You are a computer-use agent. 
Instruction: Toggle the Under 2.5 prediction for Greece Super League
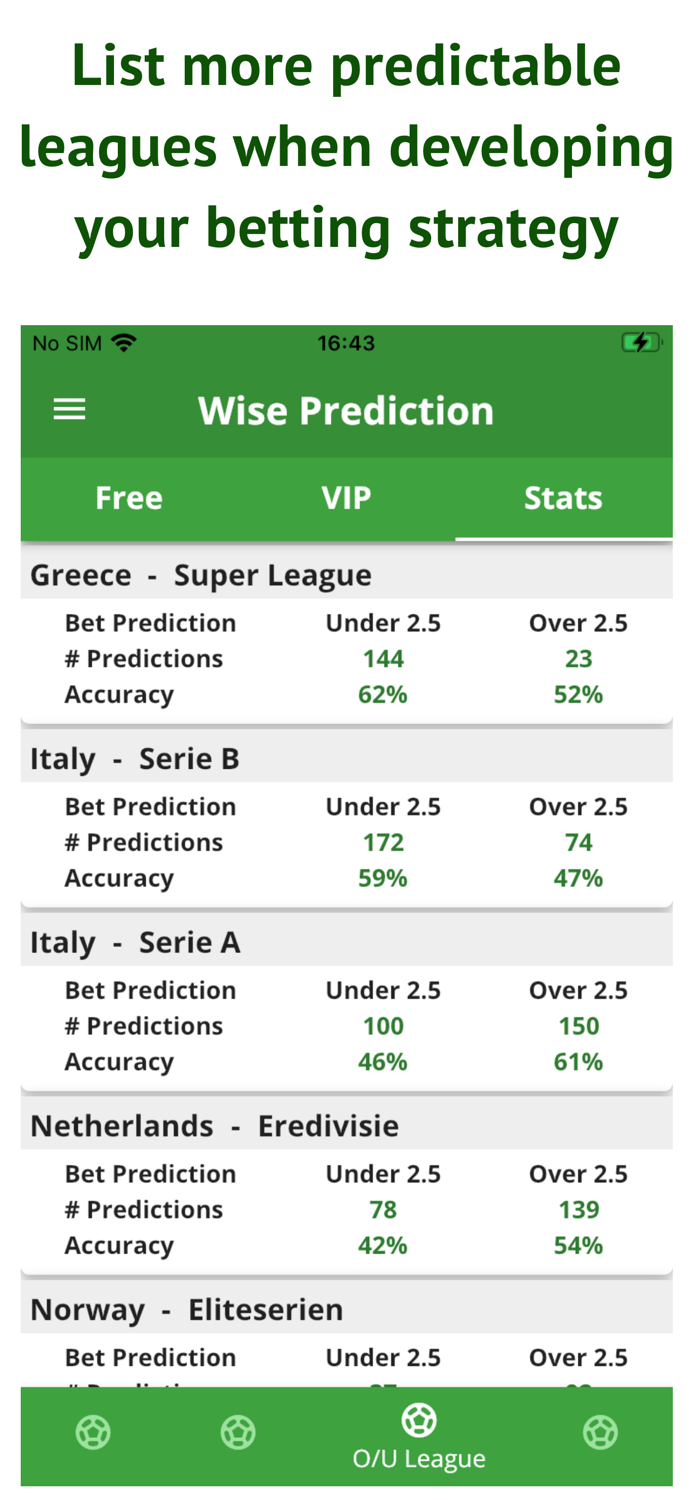tap(383, 622)
